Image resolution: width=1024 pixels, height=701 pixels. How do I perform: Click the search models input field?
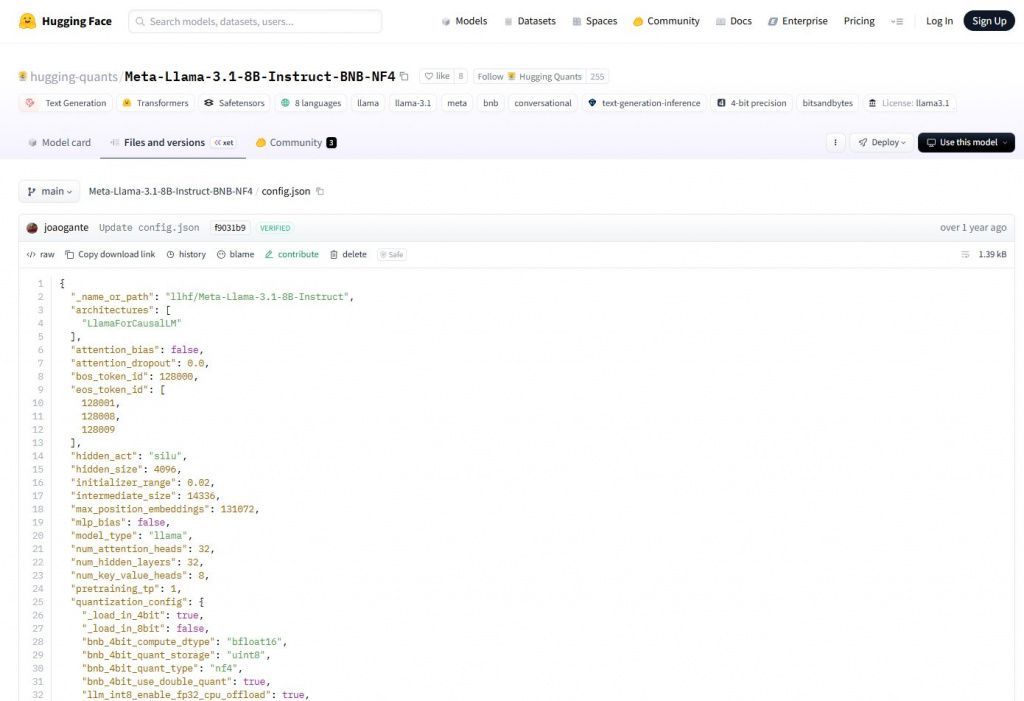point(255,20)
